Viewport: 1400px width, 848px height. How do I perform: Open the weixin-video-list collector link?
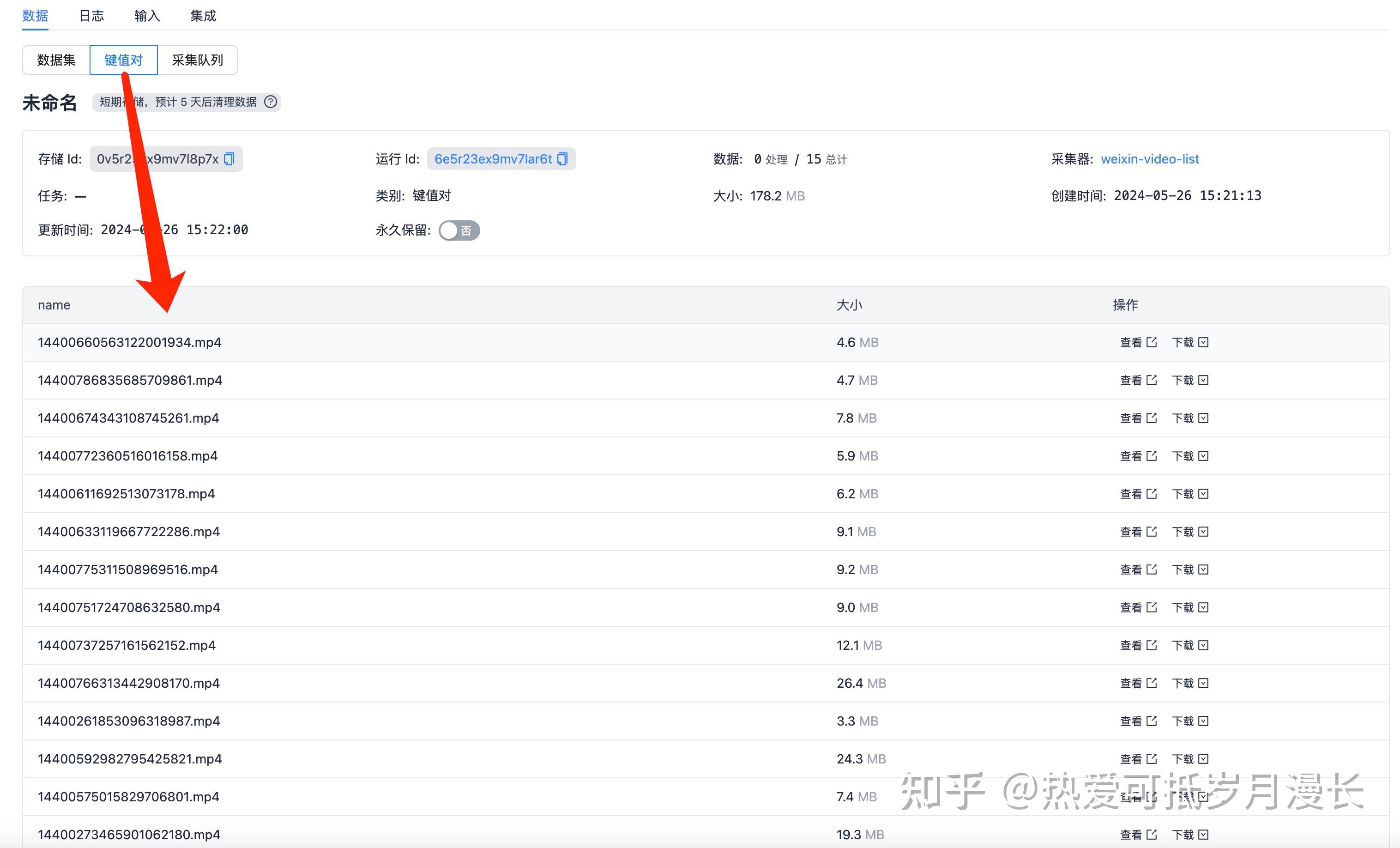point(1149,159)
